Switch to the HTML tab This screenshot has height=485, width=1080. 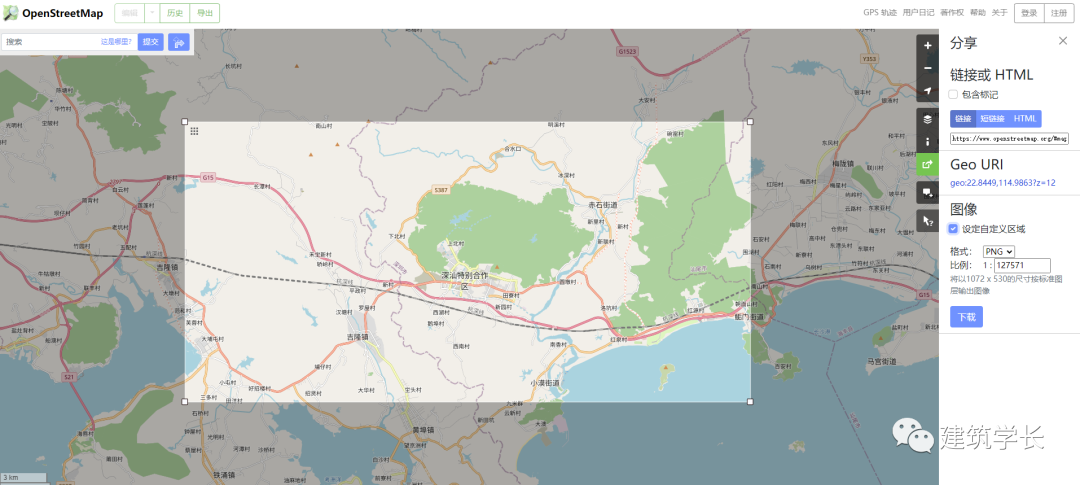(x=1025, y=118)
